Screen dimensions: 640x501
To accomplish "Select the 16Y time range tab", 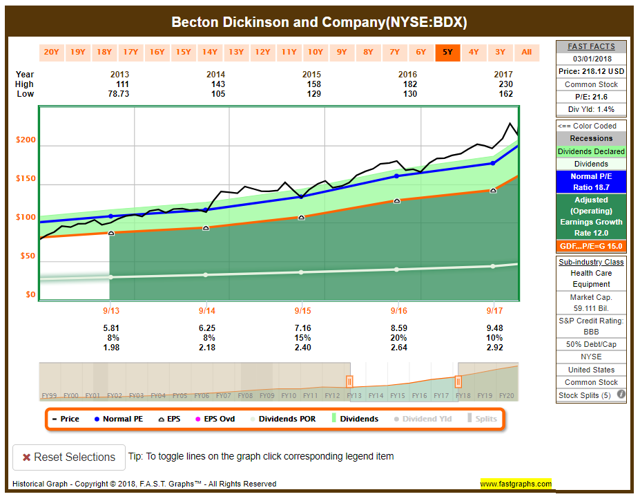I will click(157, 53).
